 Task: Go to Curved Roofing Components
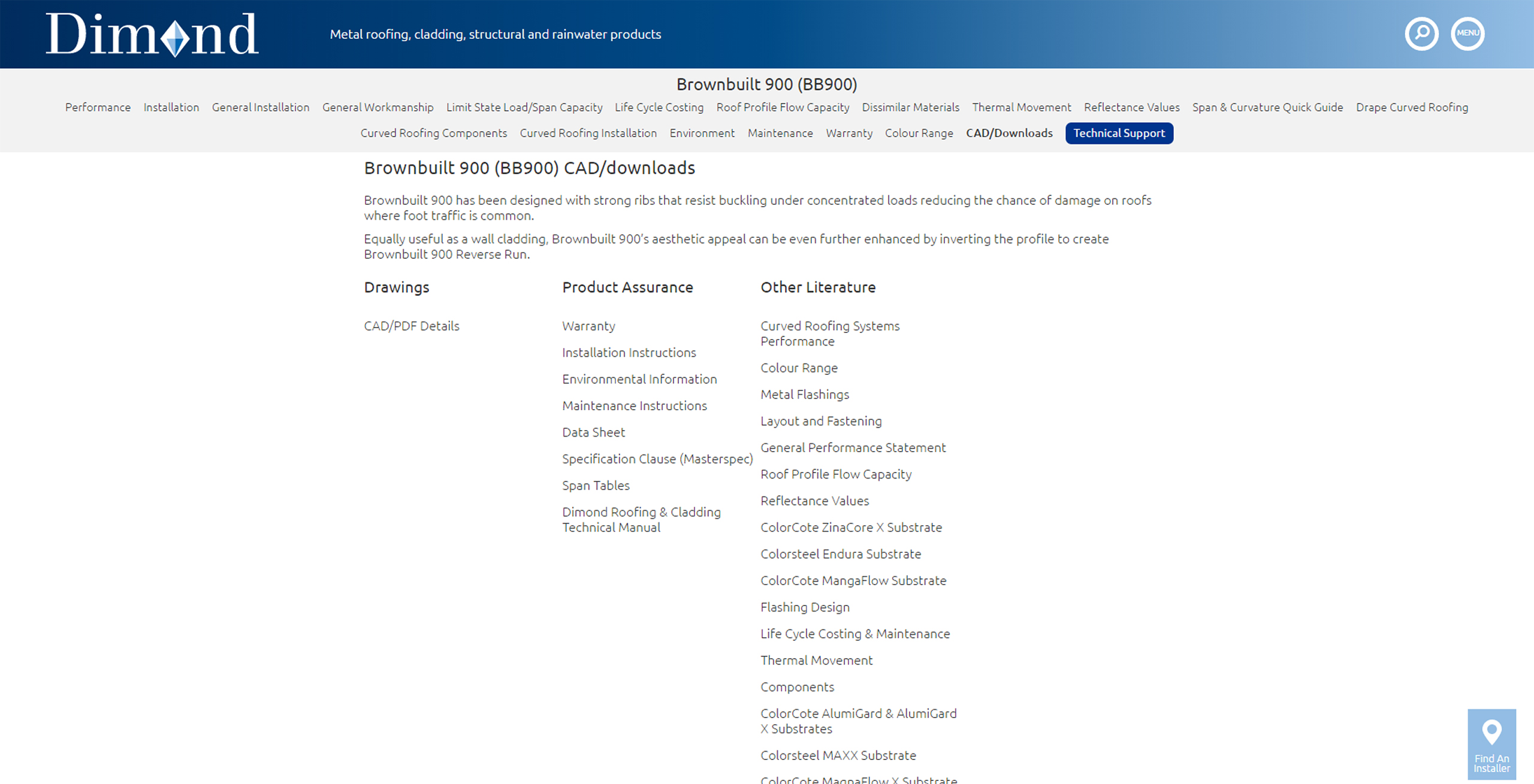click(x=434, y=133)
